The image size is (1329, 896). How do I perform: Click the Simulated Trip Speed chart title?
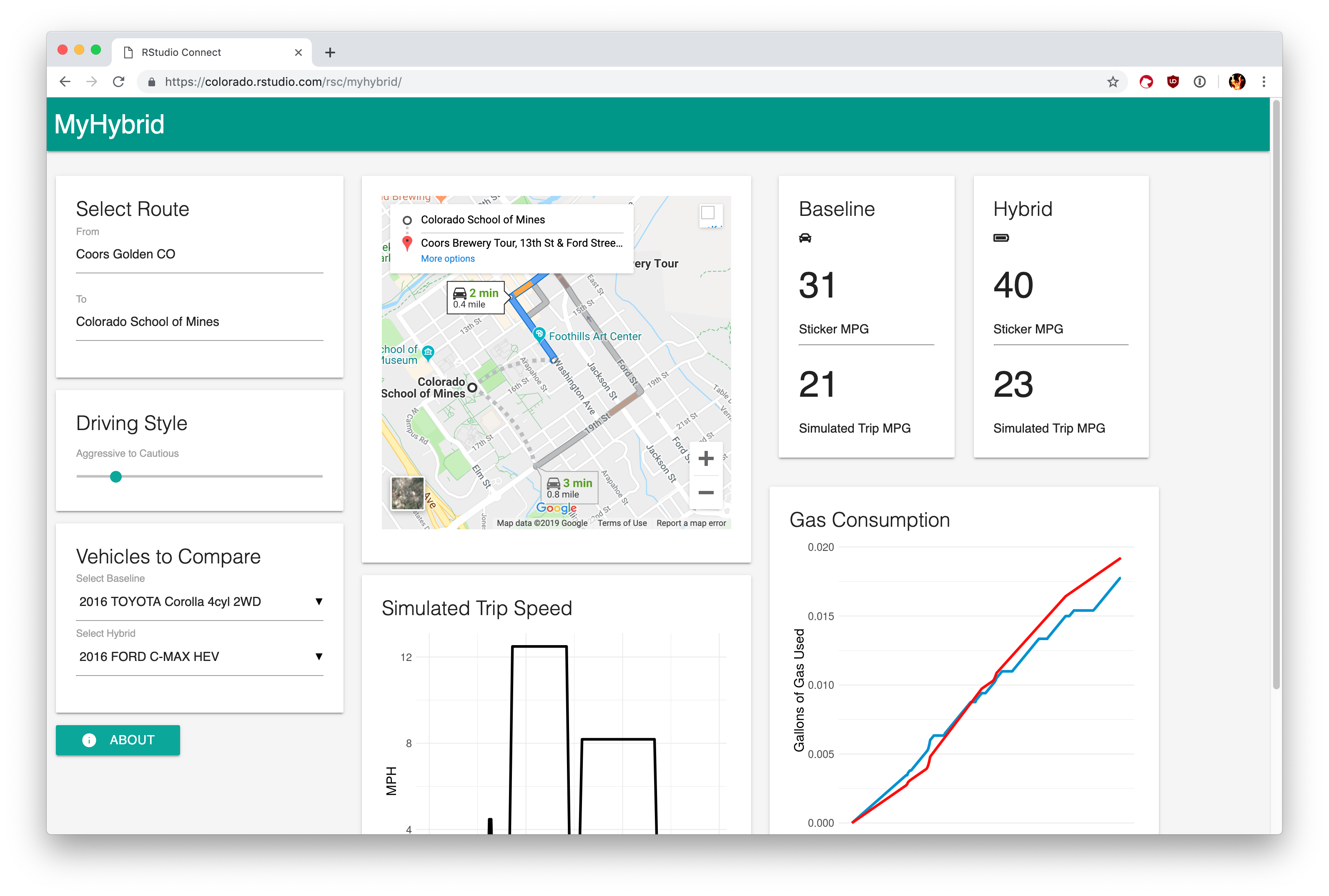(477, 608)
